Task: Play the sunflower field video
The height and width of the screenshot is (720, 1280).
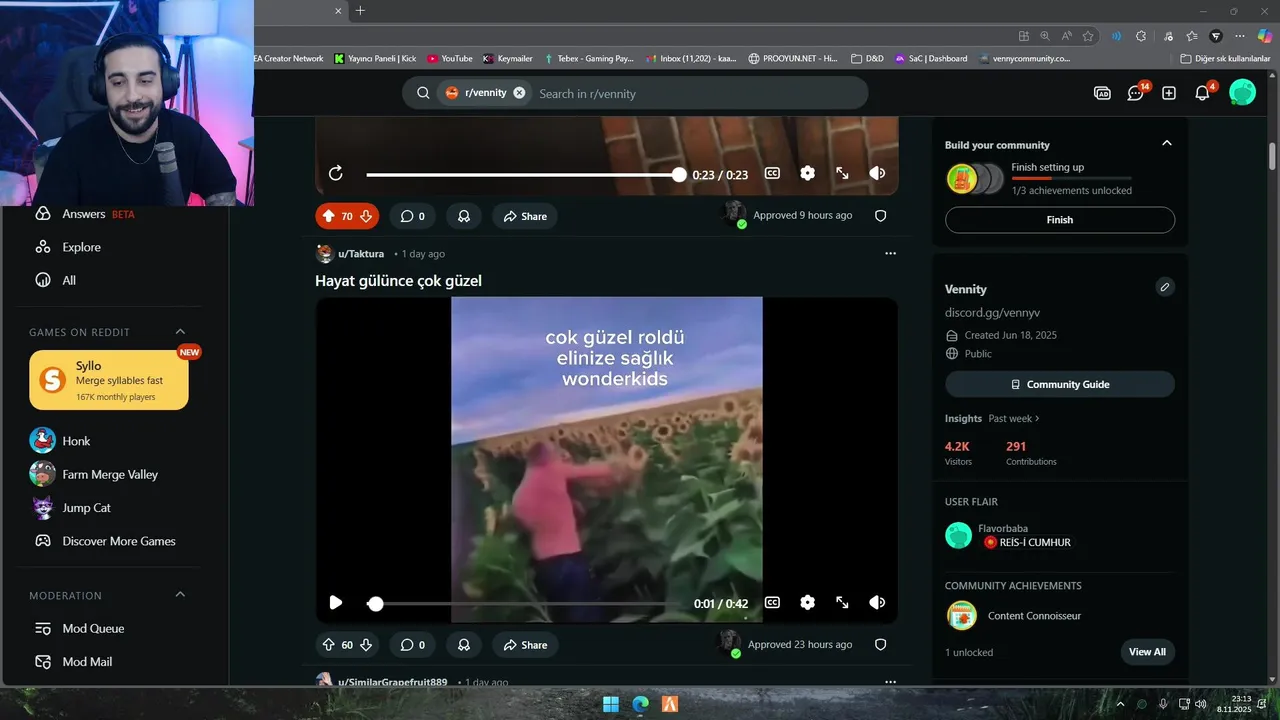Action: 336,603
